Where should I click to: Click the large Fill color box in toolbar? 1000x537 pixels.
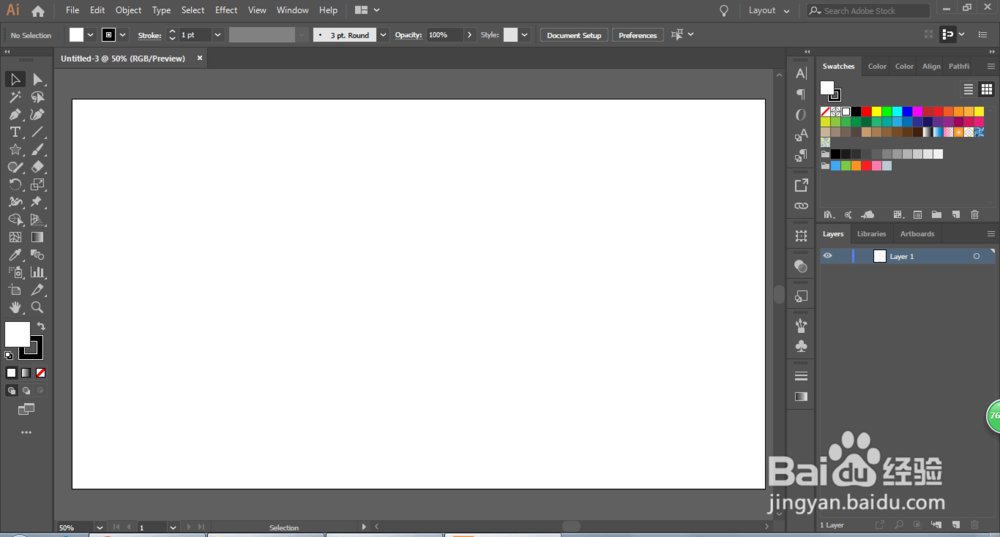[17, 334]
